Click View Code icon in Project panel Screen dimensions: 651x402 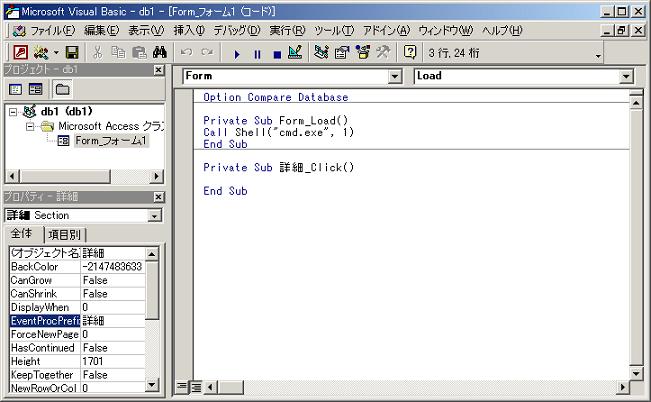click(x=15, y=89)
